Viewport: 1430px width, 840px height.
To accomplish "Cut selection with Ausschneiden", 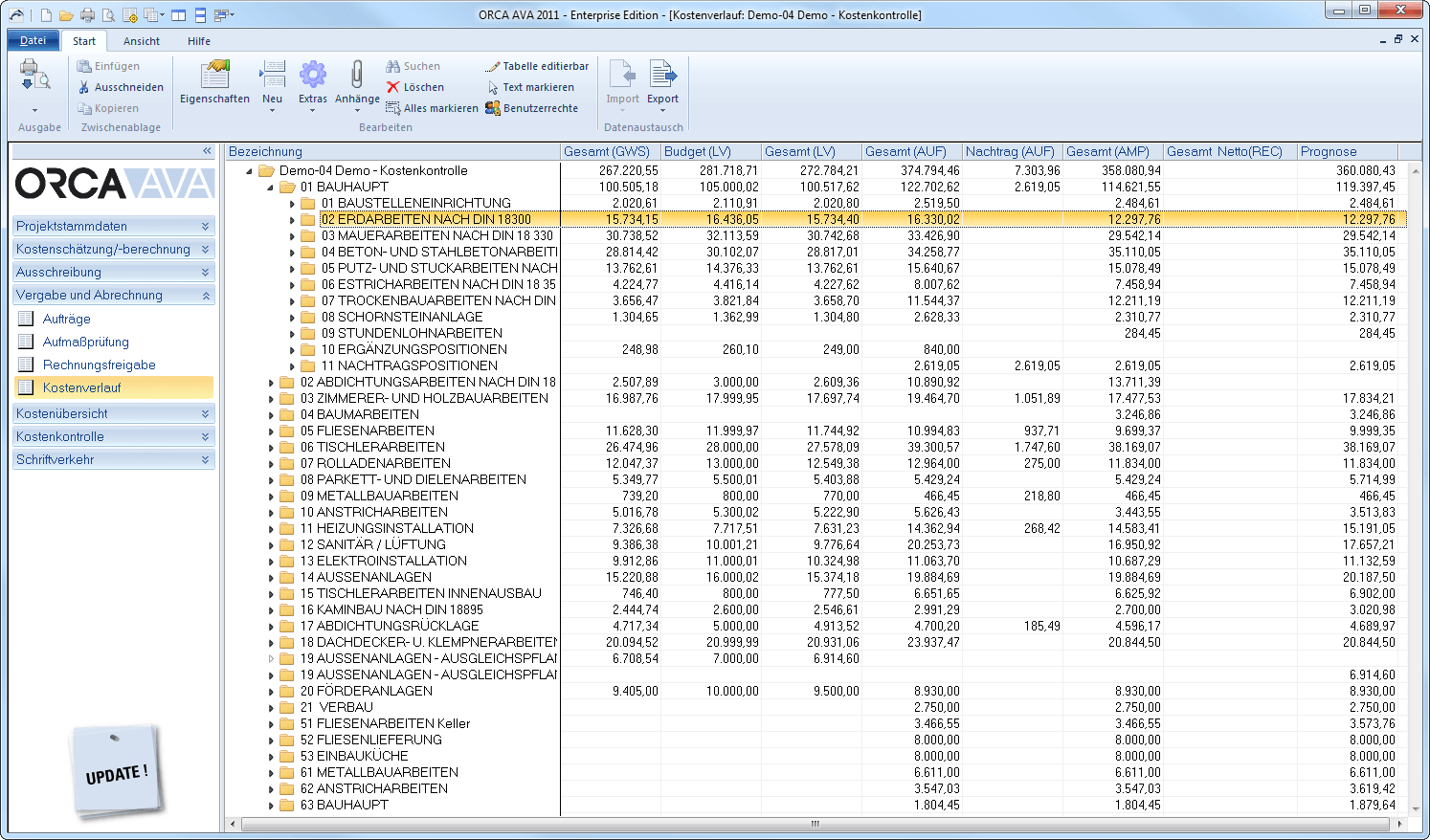I will point(121,87).
